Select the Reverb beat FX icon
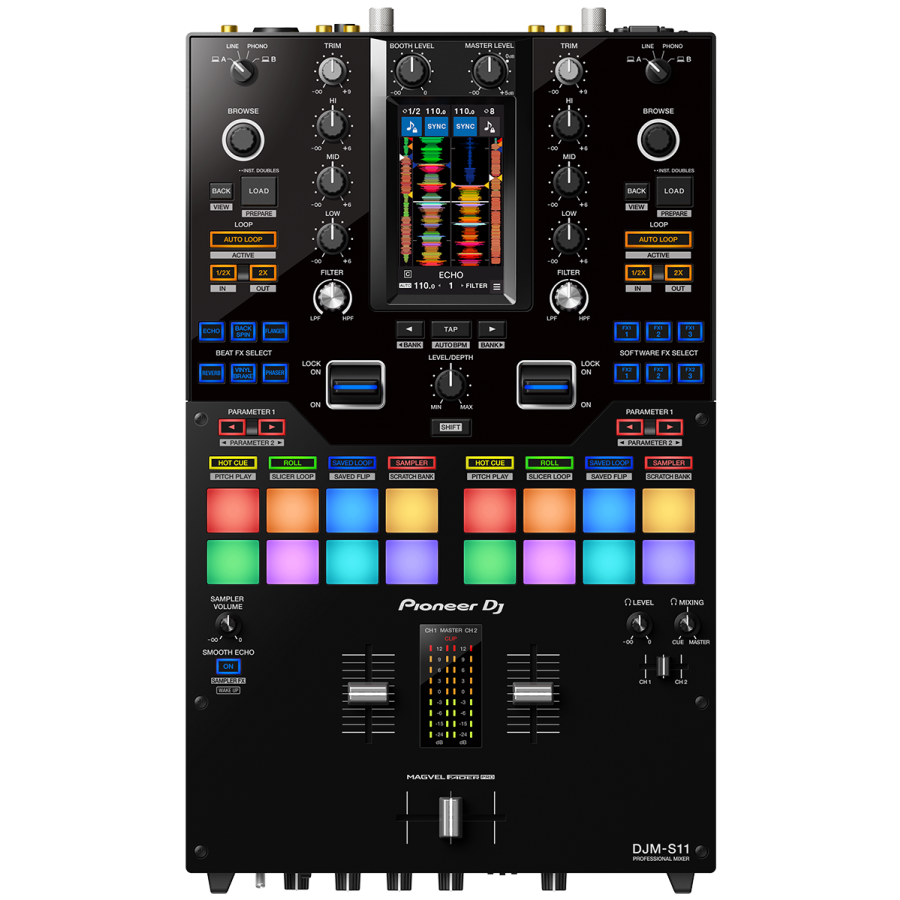Image resolution: width=900 pixels, height=900 pixels. 211,372
